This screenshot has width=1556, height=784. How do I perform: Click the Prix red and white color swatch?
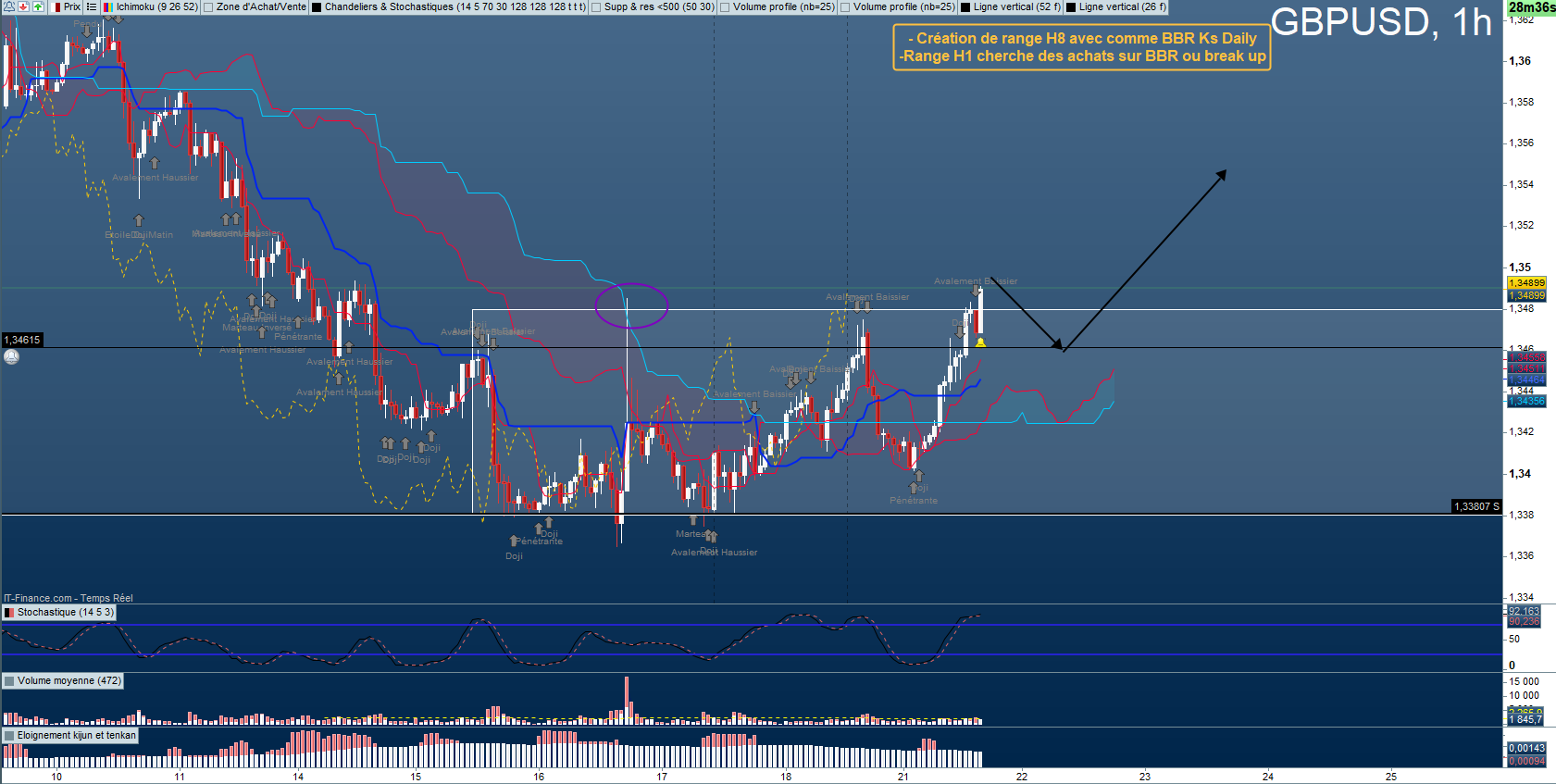(56, 6)
